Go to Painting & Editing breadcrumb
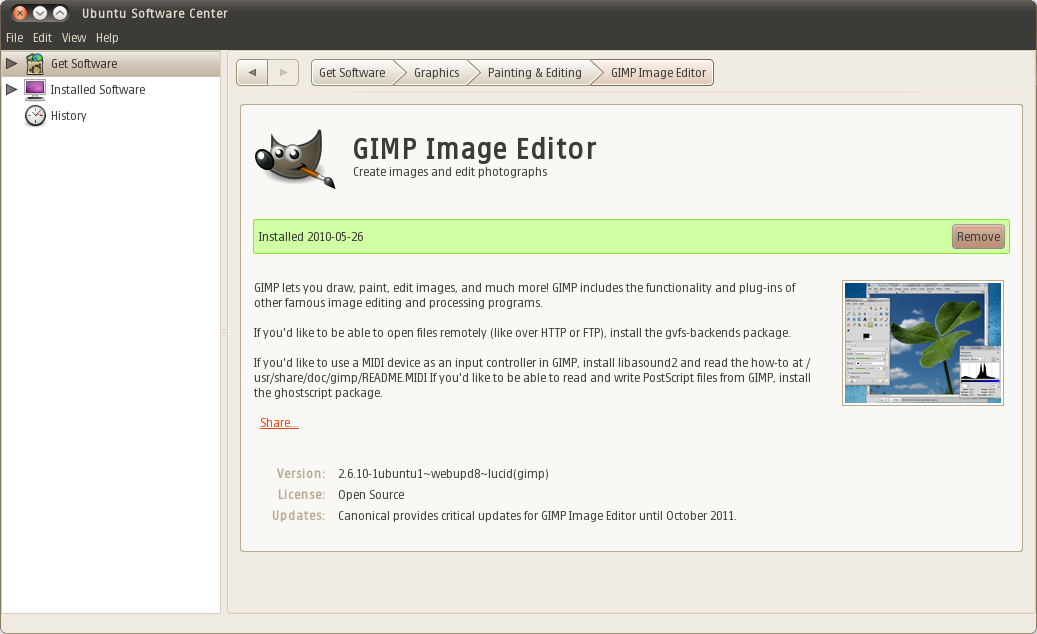 click(x=534, y=72)
